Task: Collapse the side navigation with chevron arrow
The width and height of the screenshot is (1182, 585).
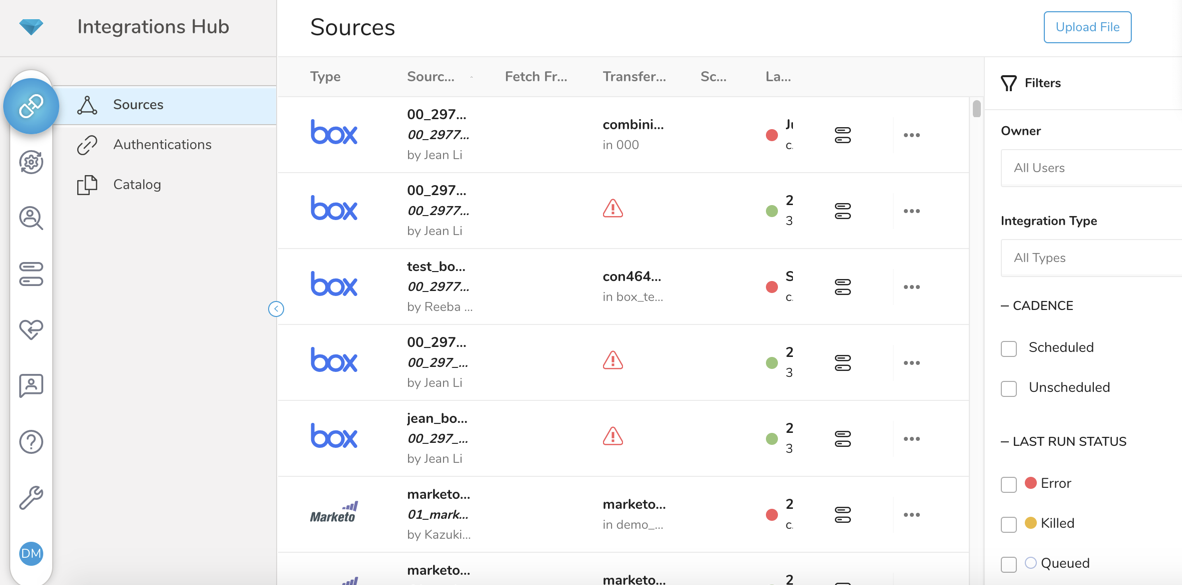Action: [x=276, y=309]
